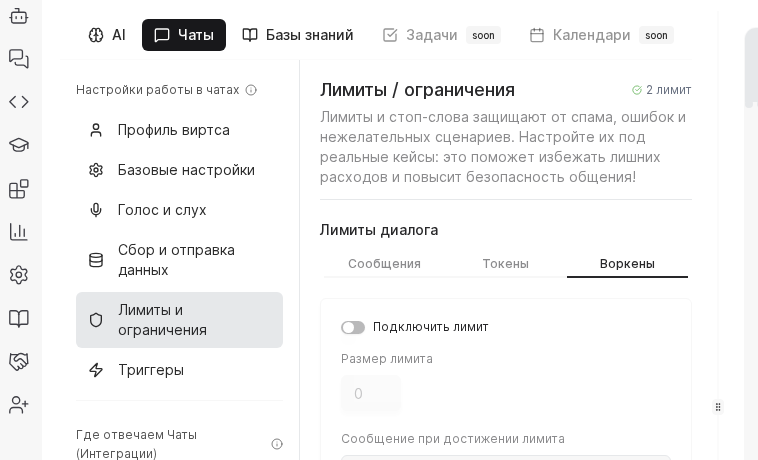Switch to the 'Базы знаний' tab
This screenshot has width=758, height=460.
click(x=298, y=35)
